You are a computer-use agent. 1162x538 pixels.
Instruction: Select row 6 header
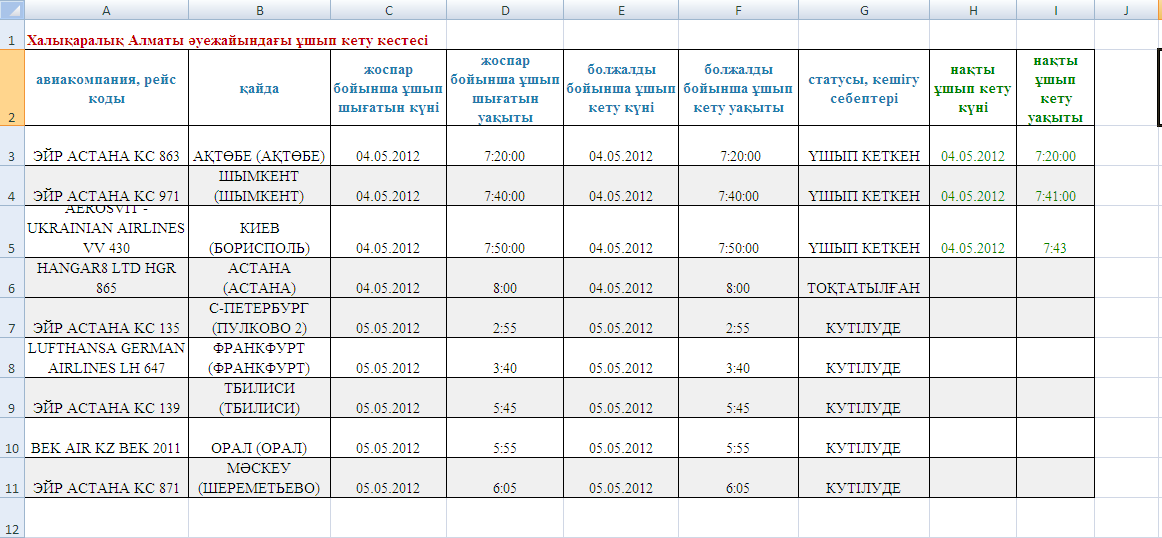(12, 278)
